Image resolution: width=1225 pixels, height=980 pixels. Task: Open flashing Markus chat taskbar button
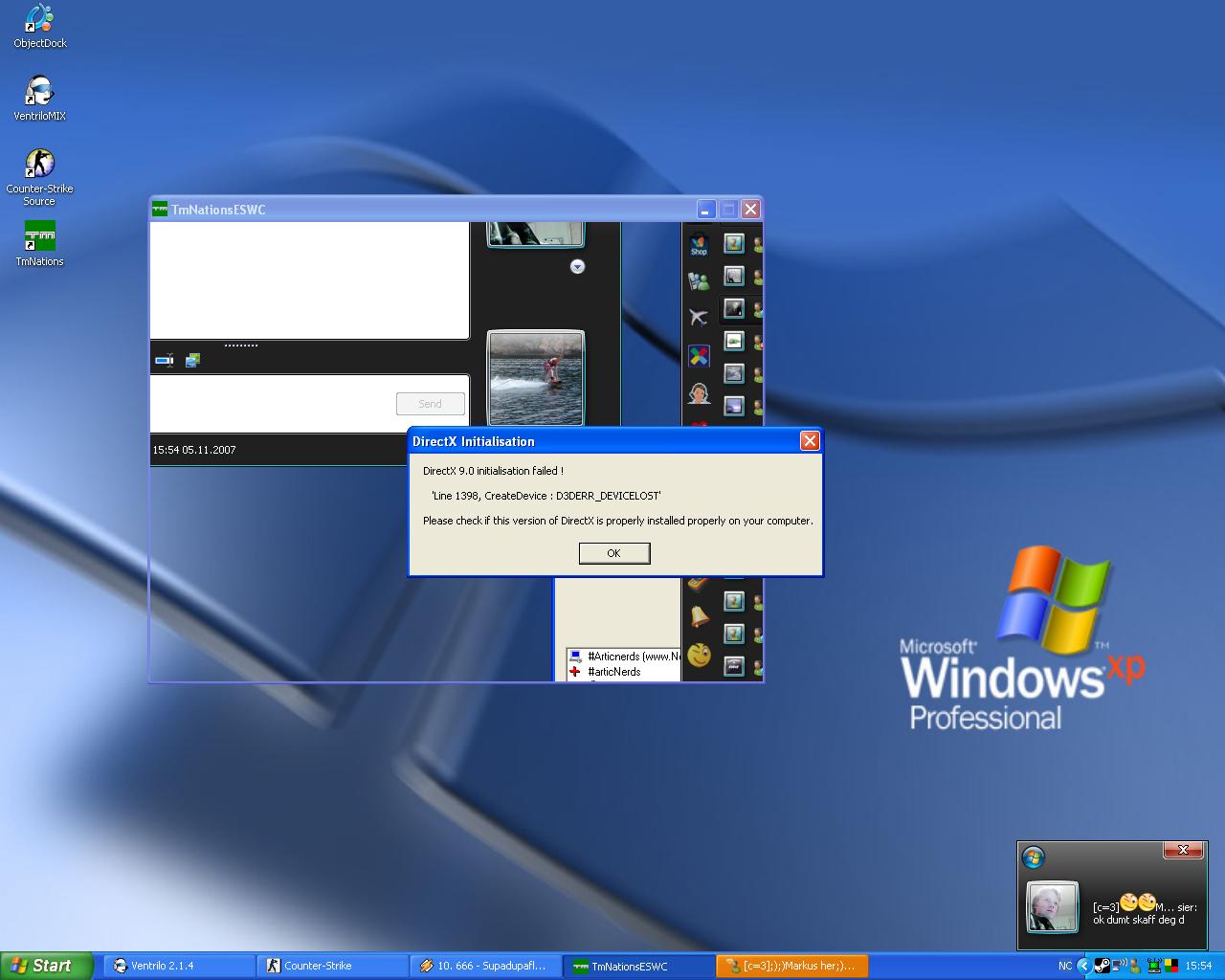[x=791, y=966]
